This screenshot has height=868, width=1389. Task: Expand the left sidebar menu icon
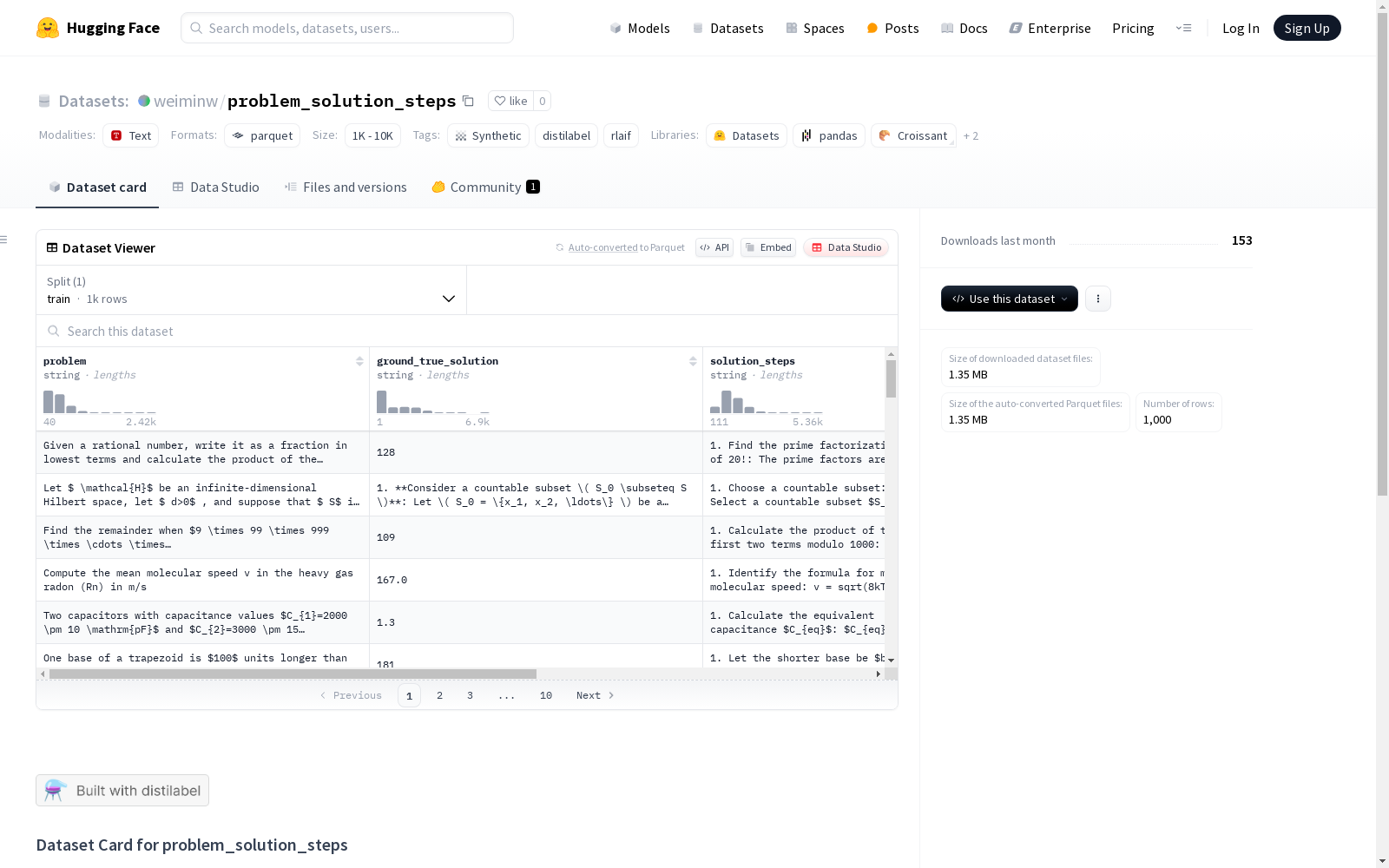[4, 240]
